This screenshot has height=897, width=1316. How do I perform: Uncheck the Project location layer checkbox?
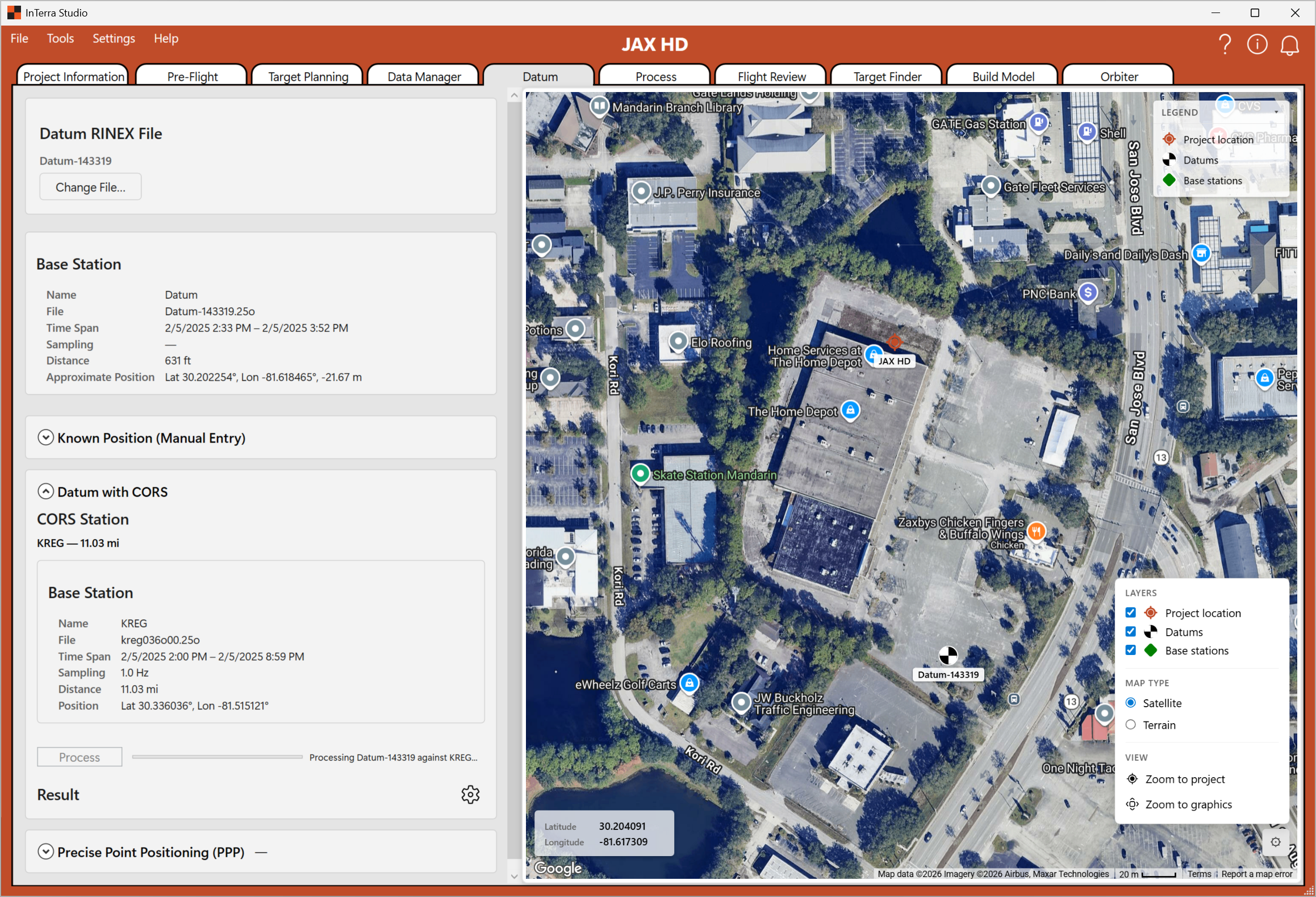click(1130, 612)
